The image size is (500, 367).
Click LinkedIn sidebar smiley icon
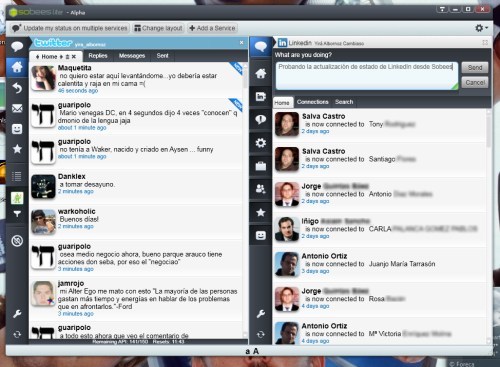coord(261,235)
